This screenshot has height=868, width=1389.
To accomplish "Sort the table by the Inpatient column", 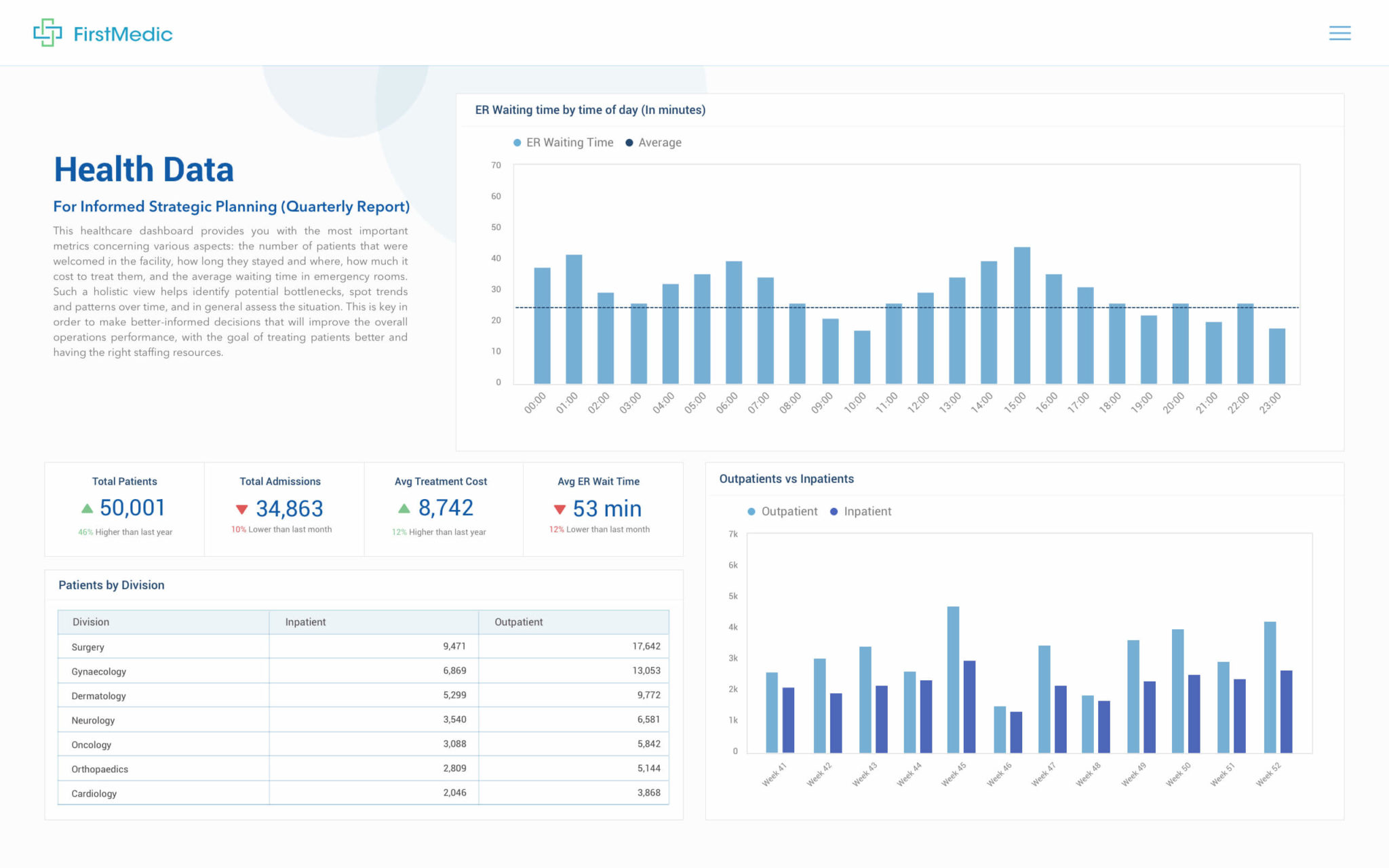I will click(305, 622).
